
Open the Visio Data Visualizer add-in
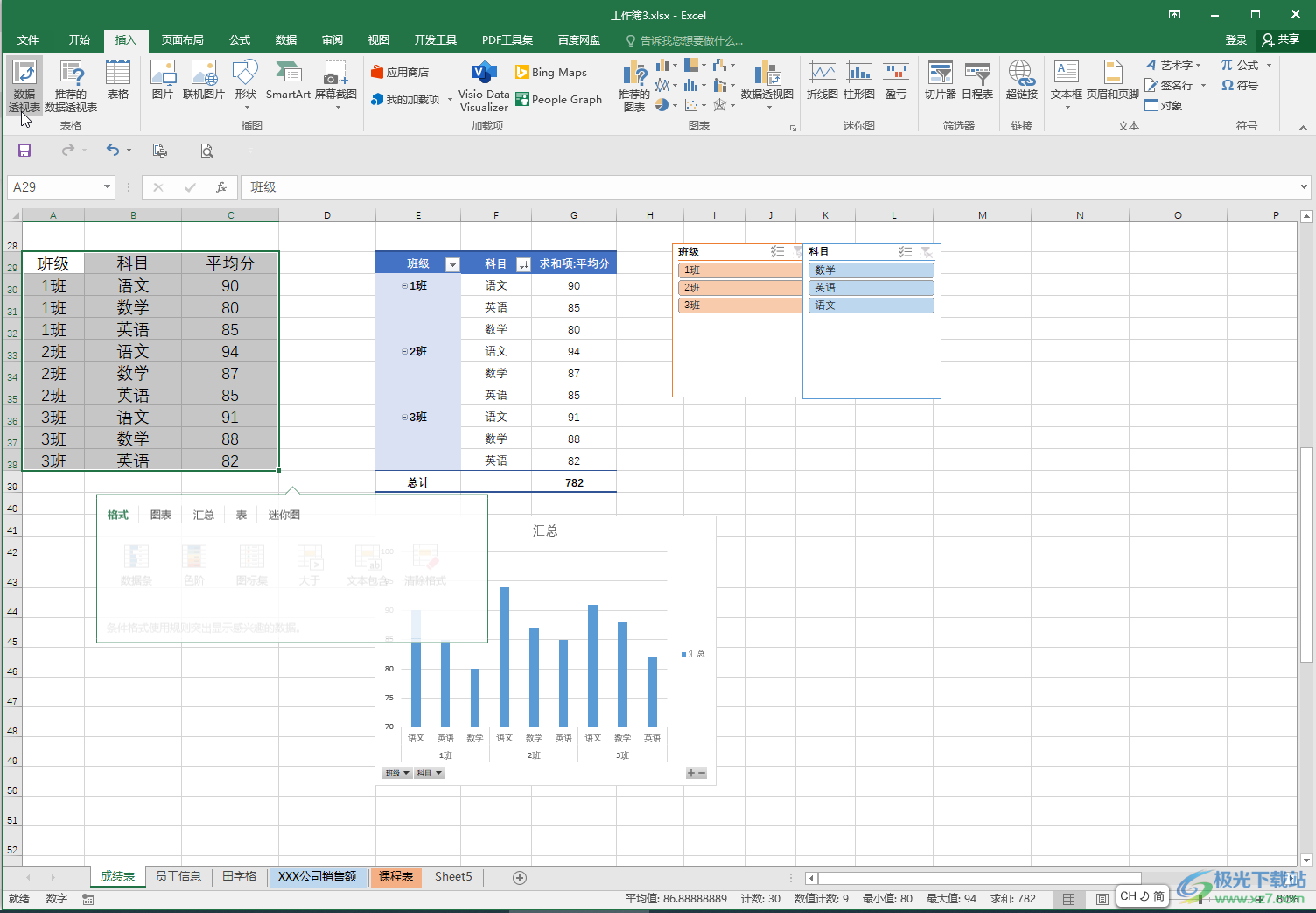pyautogui.click(x=484, y=86)
